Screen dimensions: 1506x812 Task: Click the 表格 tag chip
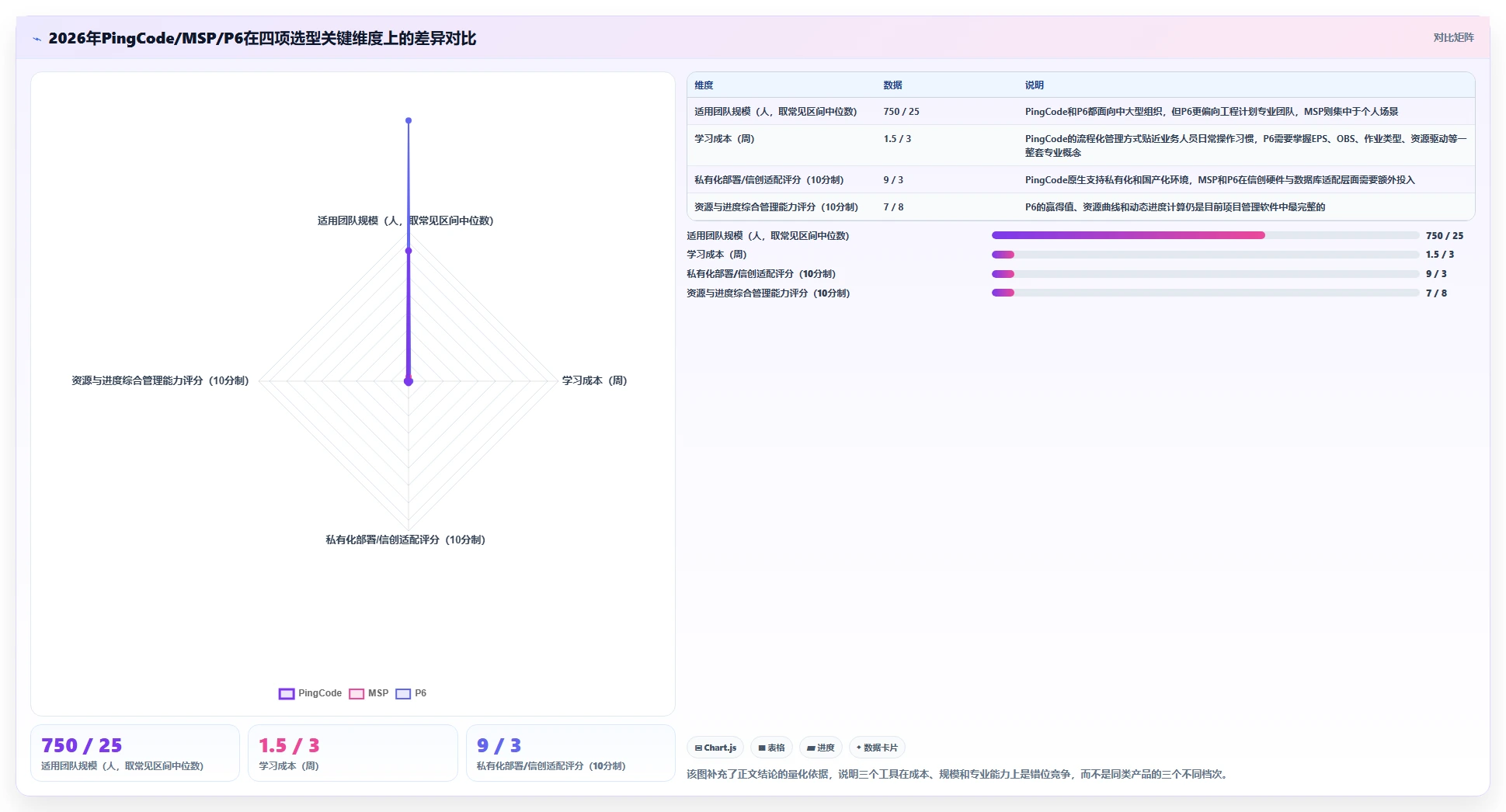click(x=771, y=748)
